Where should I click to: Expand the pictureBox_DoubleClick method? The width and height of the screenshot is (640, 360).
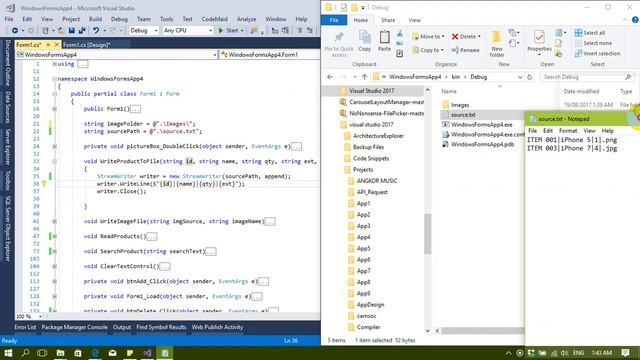pyautogui.click(x=54, y=146)
